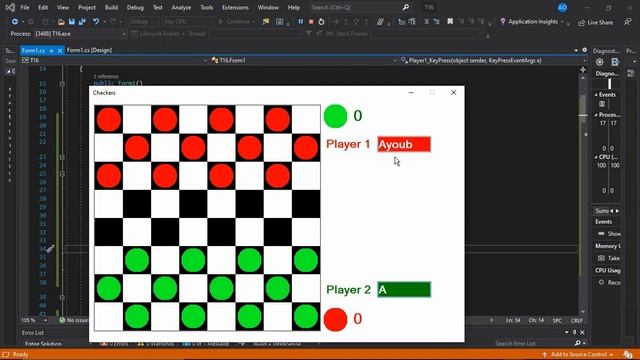
Task: Open the File menu
Action: tap(24, 7)
